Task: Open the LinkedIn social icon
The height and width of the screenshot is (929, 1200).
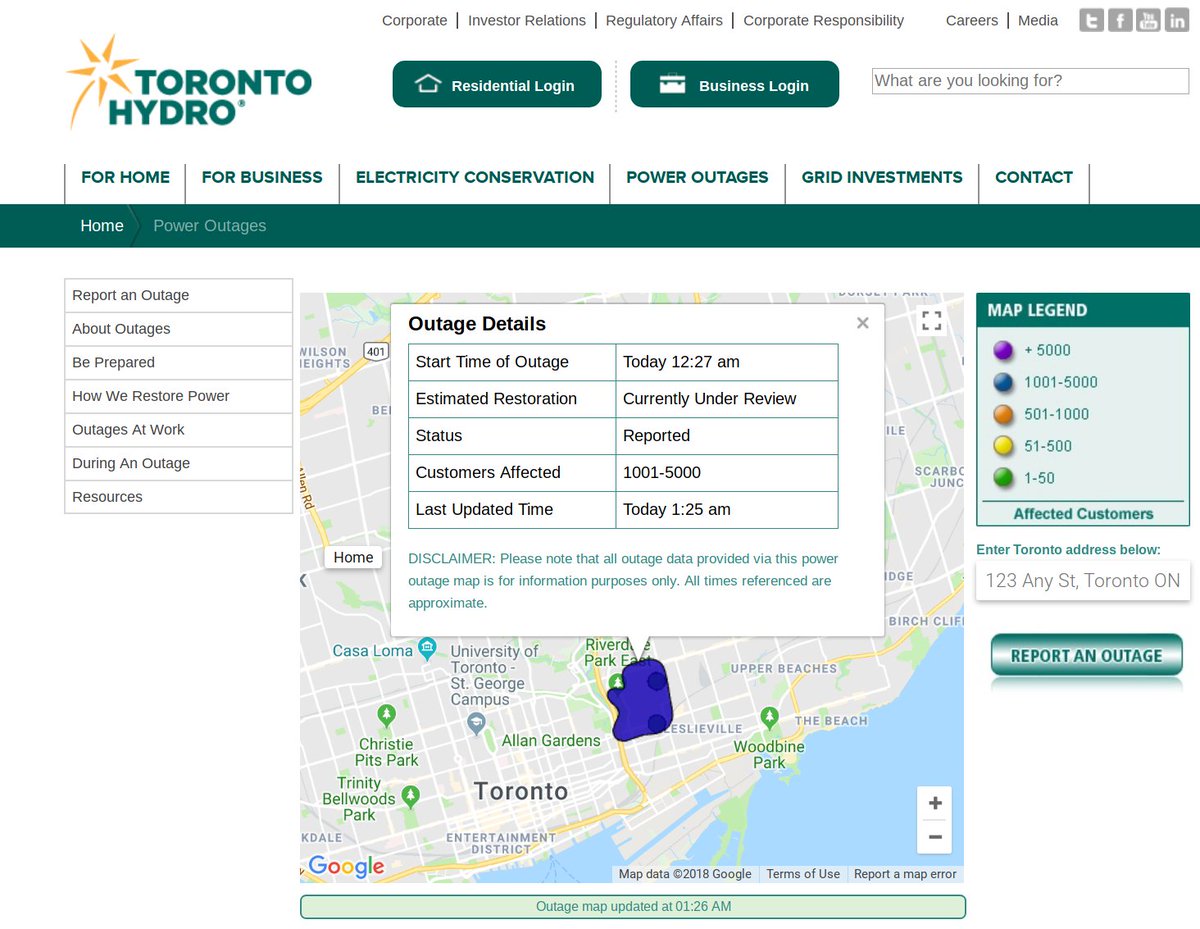Action: coord(1177,20)
